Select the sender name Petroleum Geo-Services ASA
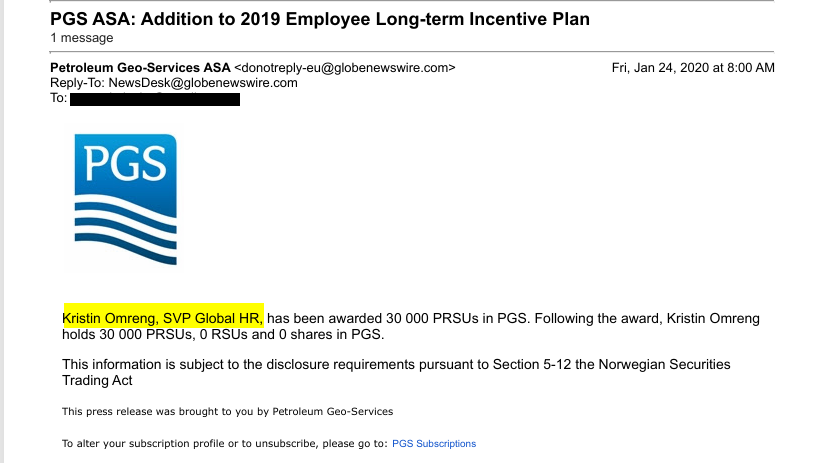This screenshot has width=819, height=463. (x=140, y=68)
